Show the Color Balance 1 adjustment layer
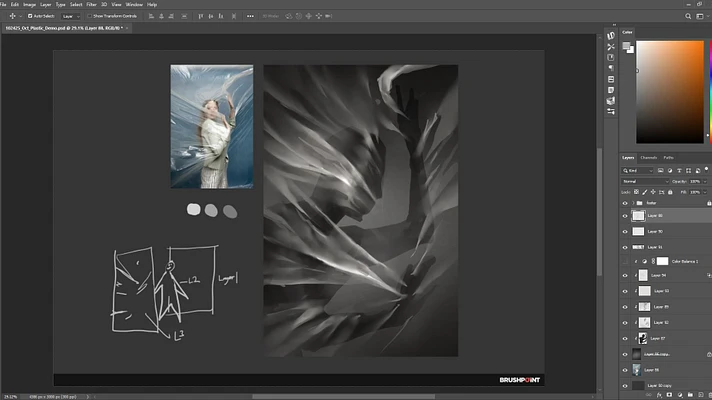Image resolution: width=712 pixels, height=400 pixels. (x=625, y=262)
